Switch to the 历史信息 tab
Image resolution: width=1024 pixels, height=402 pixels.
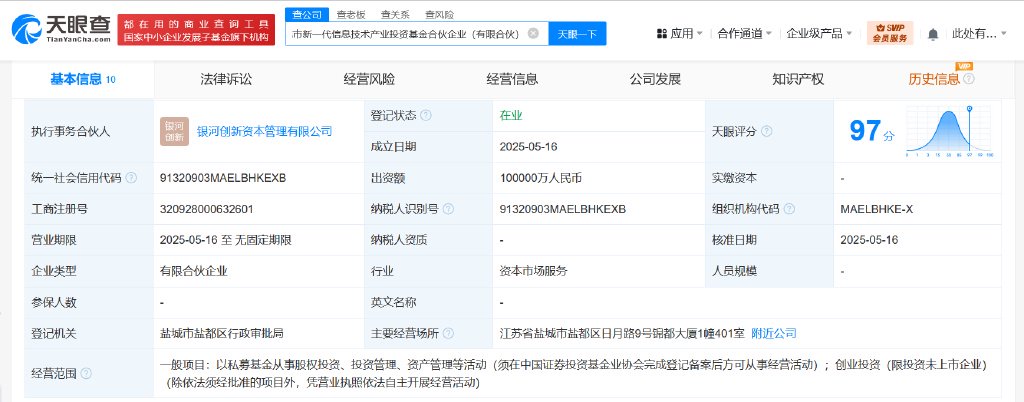pyautogui.click(x=934, y=79)
